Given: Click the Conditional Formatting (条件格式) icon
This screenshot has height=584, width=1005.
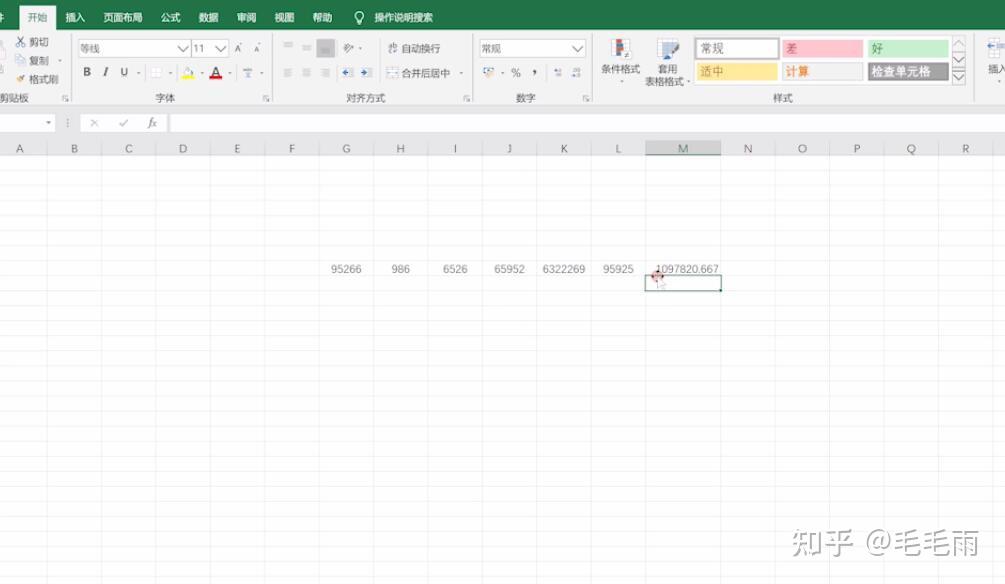Looking at the screenshot, I should pos(620,49).
